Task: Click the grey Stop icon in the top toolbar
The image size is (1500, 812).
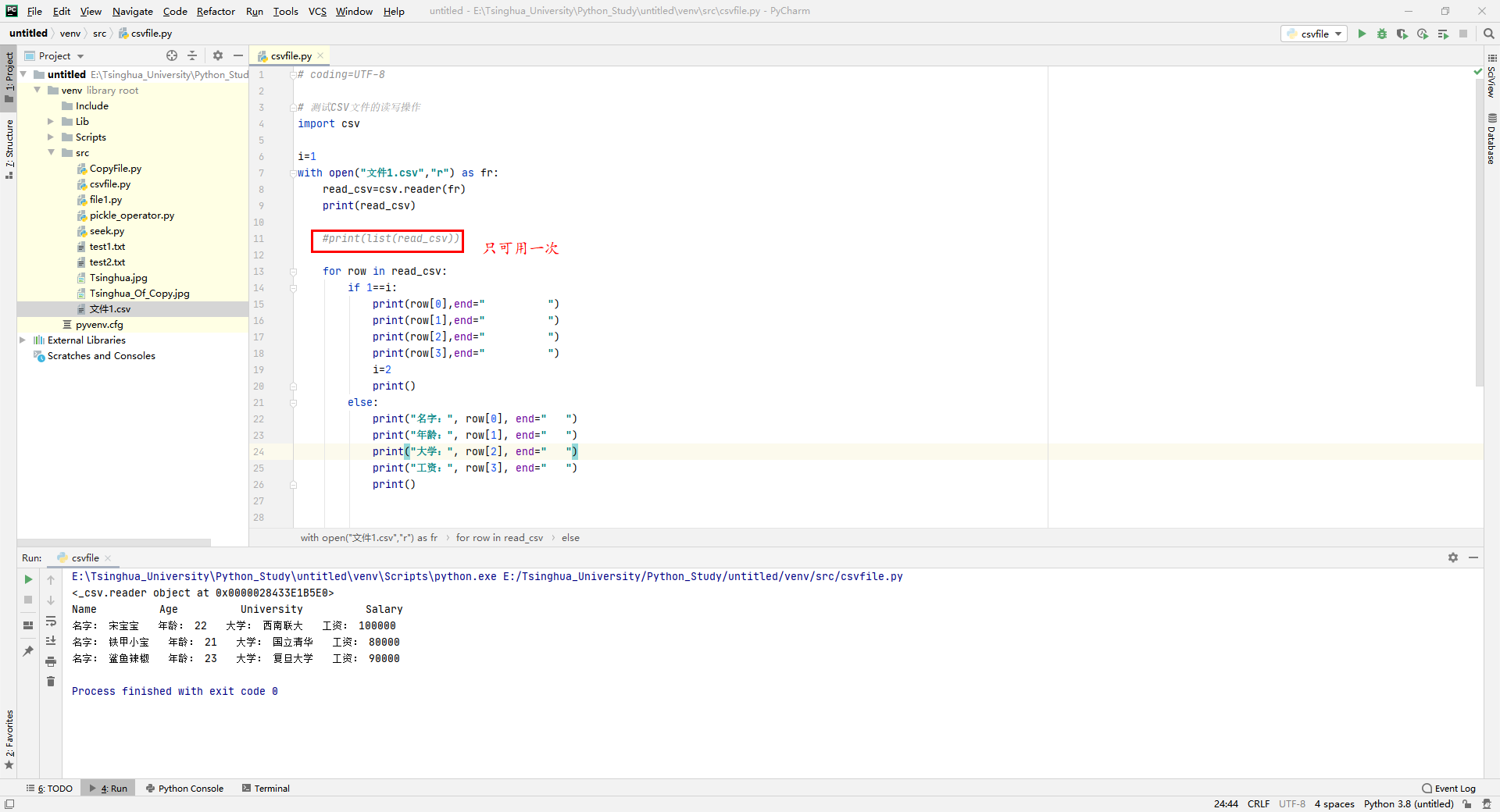Action: pyautogui.click(x=1463, y=34)
